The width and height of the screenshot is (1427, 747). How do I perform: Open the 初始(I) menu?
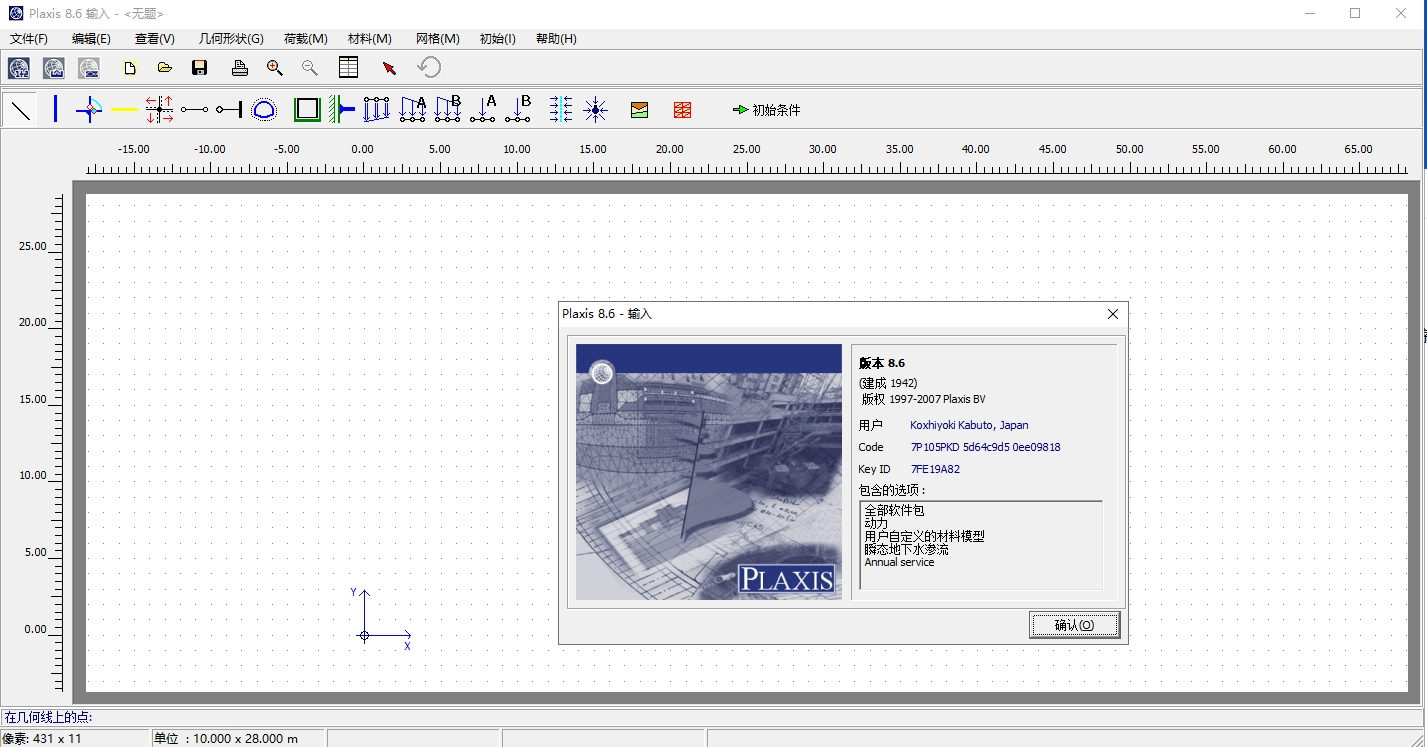[x=497, y=39]
